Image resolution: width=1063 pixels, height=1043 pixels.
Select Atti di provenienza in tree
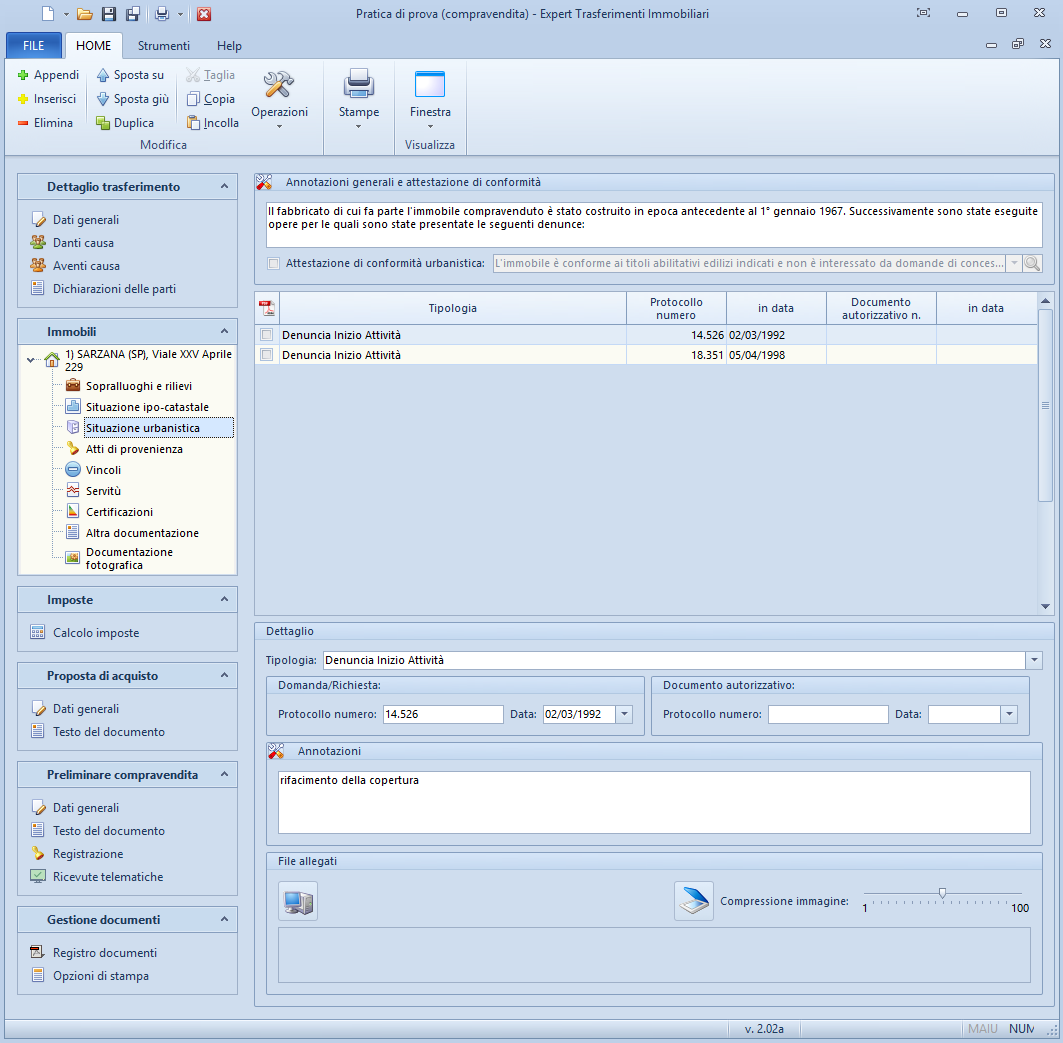point(134,449)
